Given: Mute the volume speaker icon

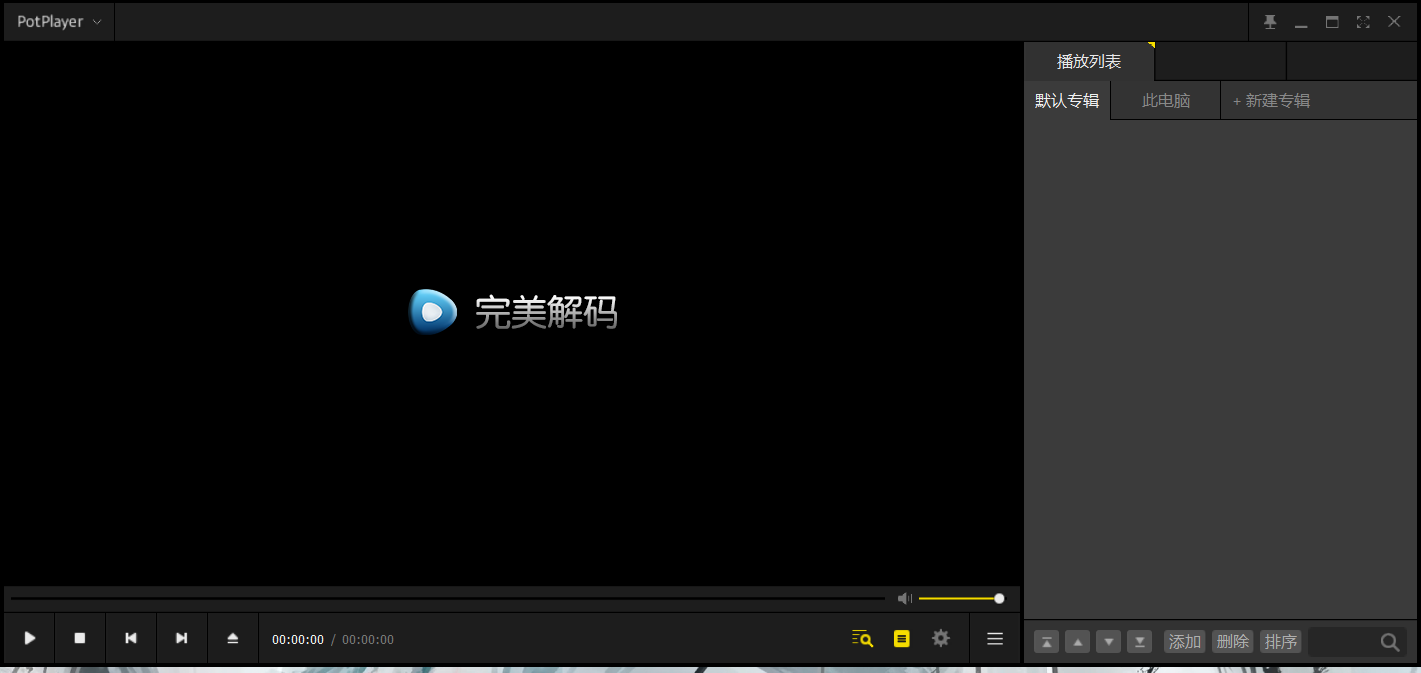Looking at the screenshot, I should point(904,598).
